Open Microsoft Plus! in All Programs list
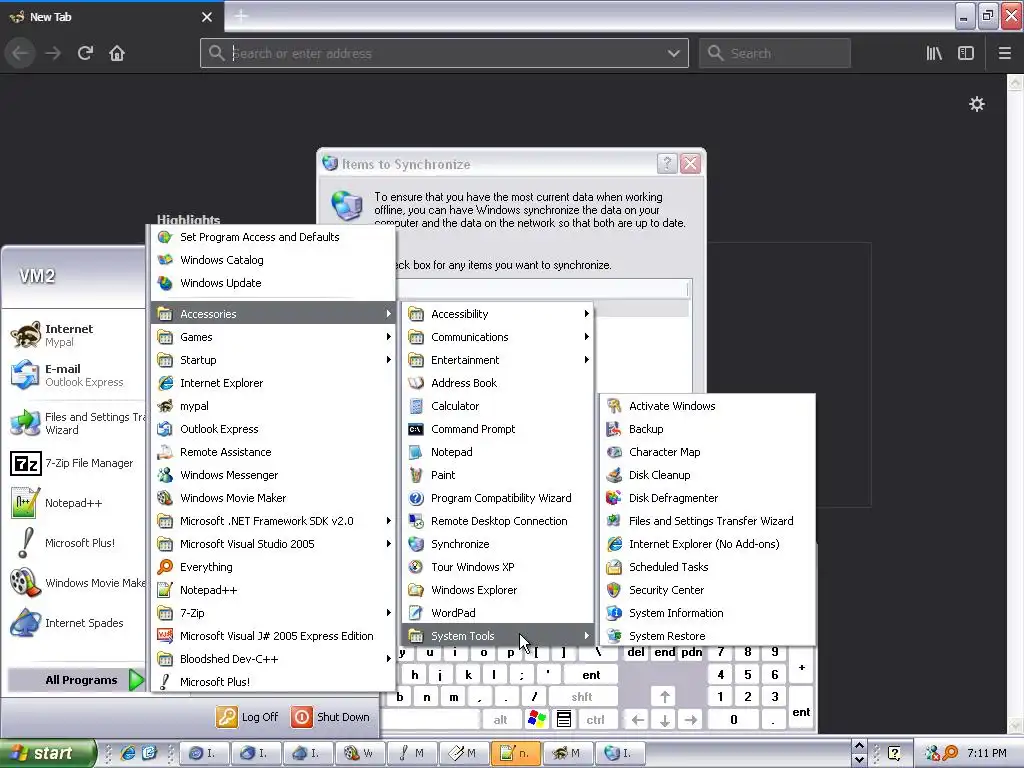Image resolution: width=1024 pixels, height=768 pixels. (273, 681)
